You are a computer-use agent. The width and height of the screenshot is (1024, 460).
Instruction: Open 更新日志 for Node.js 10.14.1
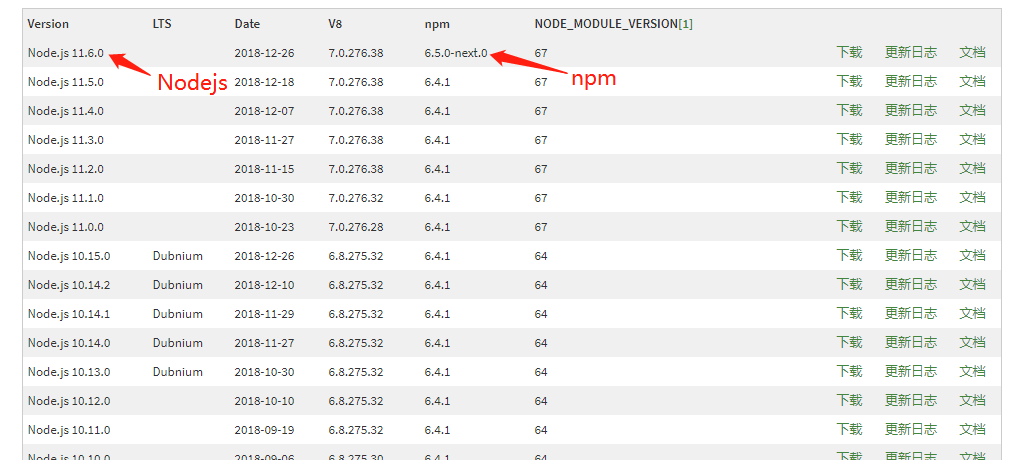click(x=910, y=314)
